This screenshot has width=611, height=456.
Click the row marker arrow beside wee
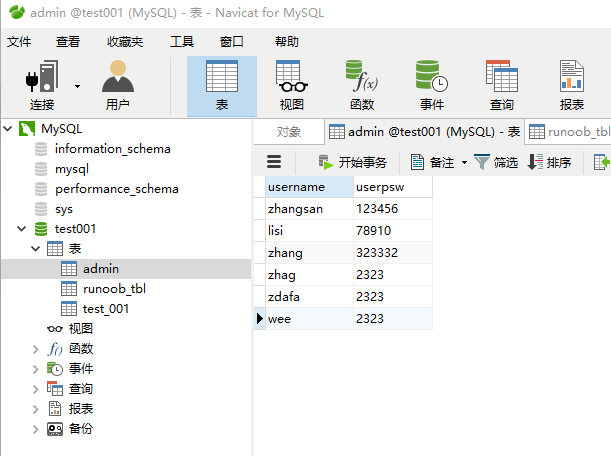click(260, 319)
